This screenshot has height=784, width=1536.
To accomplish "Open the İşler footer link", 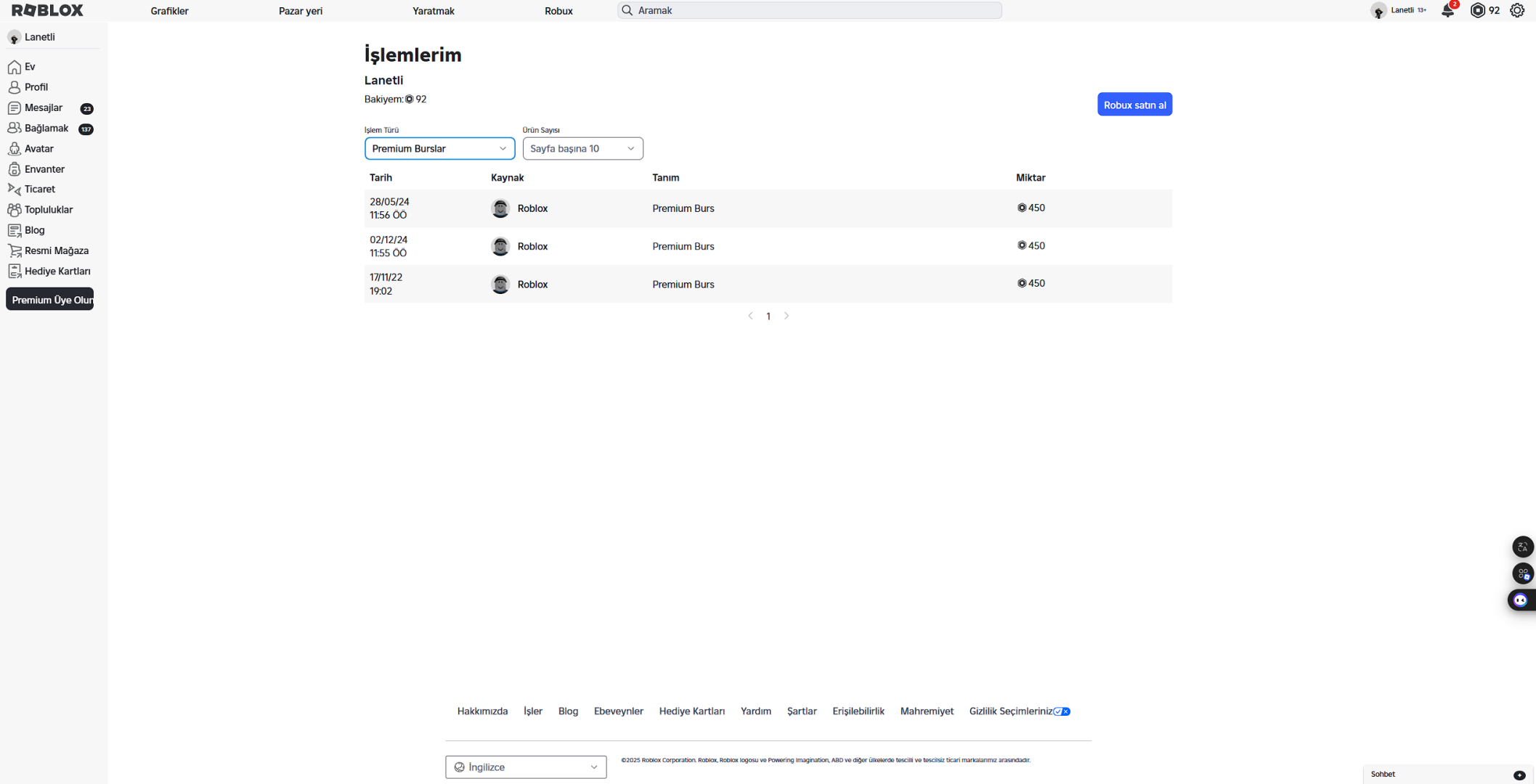I will click(x=533, y=711).
